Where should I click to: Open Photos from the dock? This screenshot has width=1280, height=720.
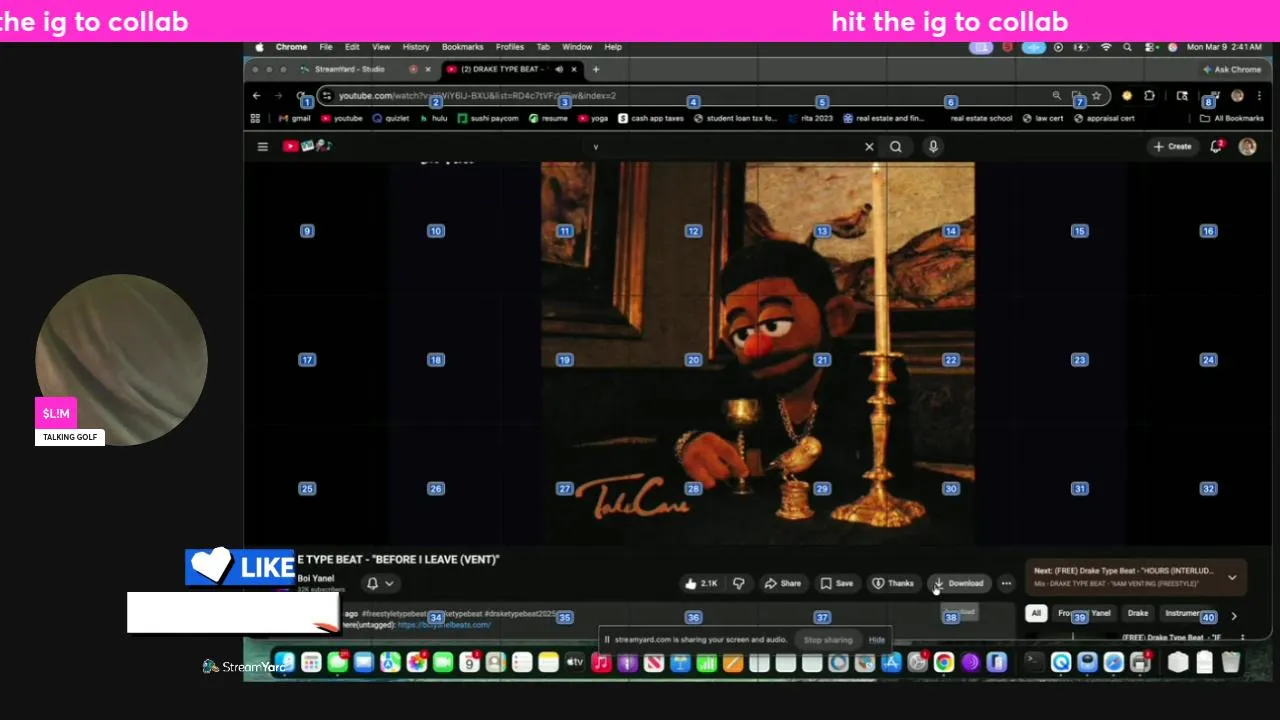(x=417, y=662)
